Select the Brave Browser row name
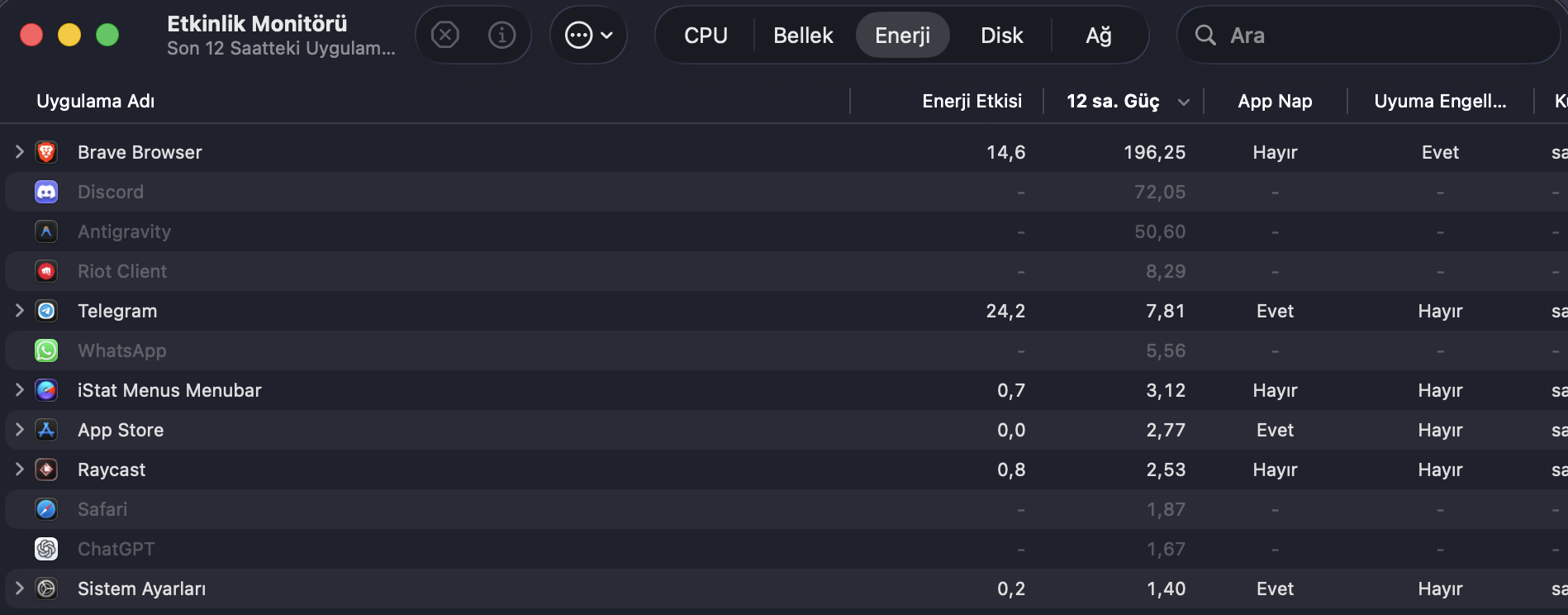1568x615 pixels. 140,152
